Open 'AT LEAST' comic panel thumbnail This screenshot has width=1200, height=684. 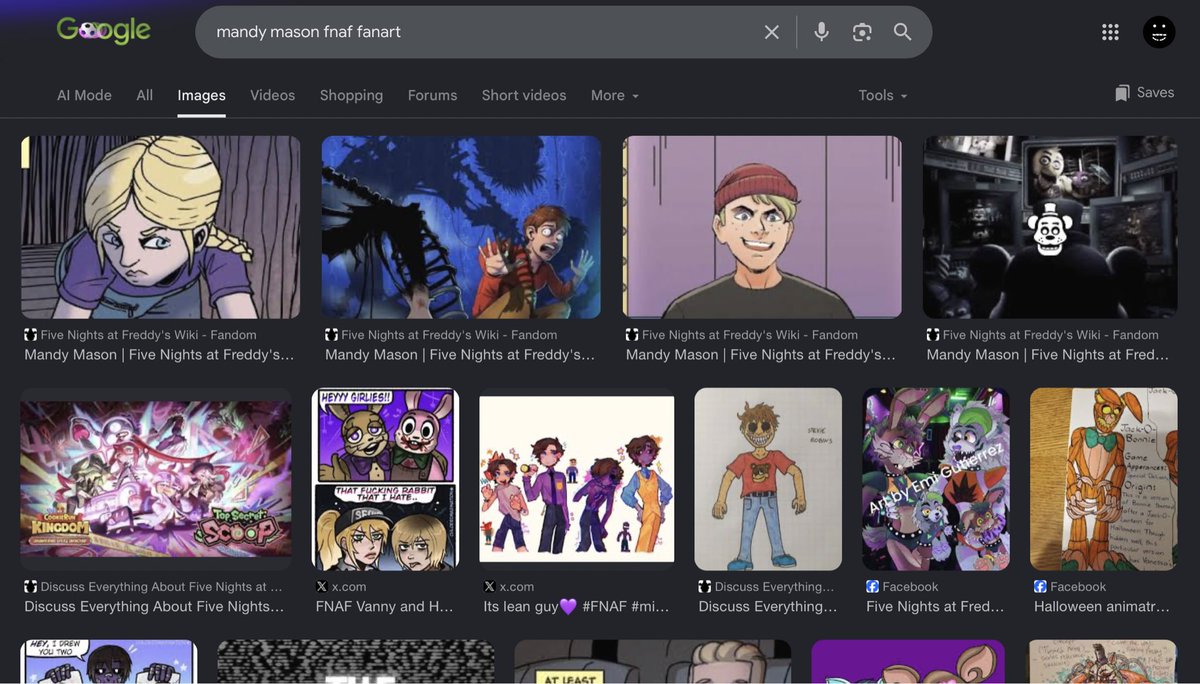[653, 662]
